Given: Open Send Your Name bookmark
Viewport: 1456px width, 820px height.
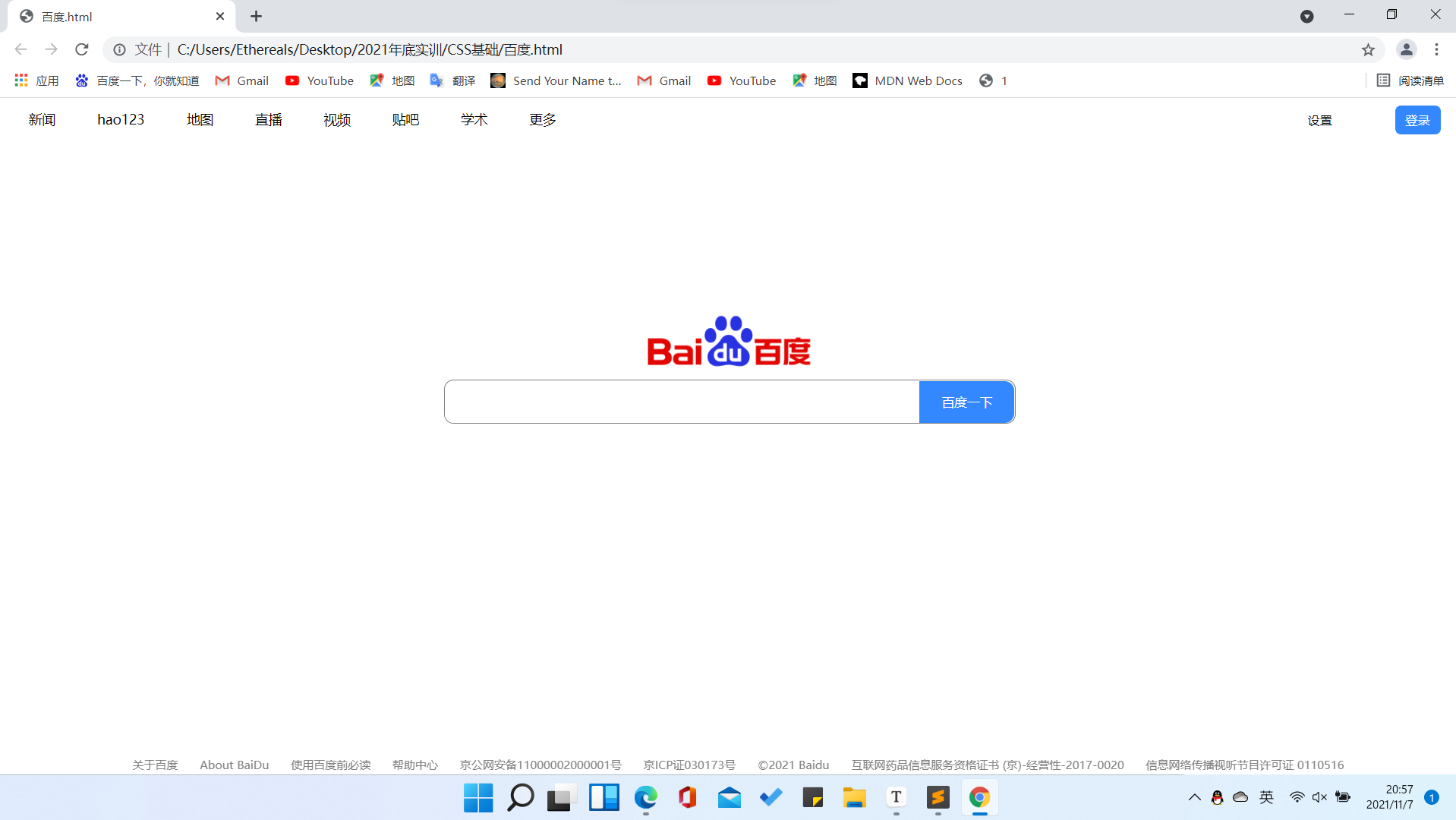Looking at the screenshot, I should point(556,80).
